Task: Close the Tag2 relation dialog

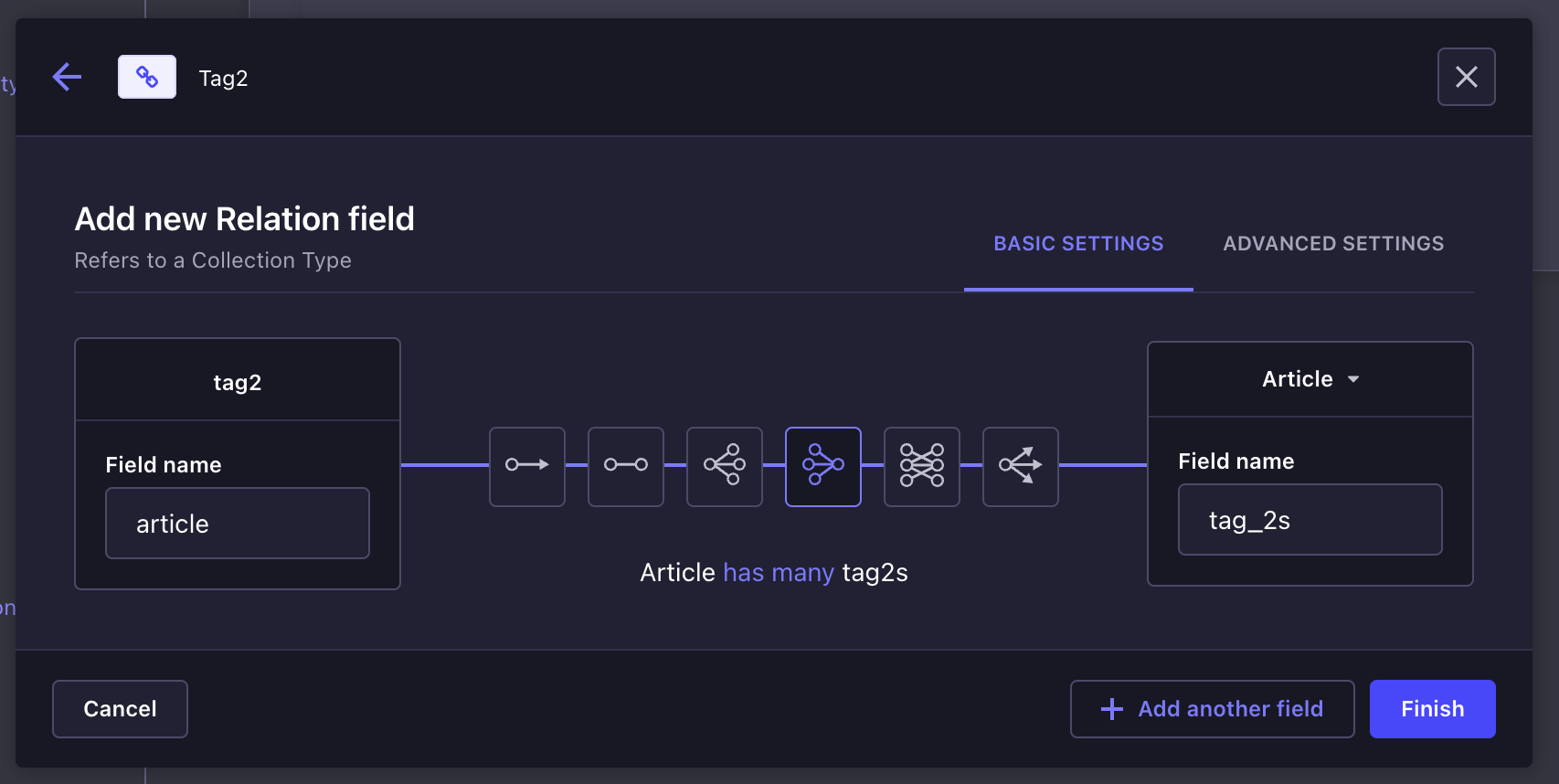Action: point(1466,77)
